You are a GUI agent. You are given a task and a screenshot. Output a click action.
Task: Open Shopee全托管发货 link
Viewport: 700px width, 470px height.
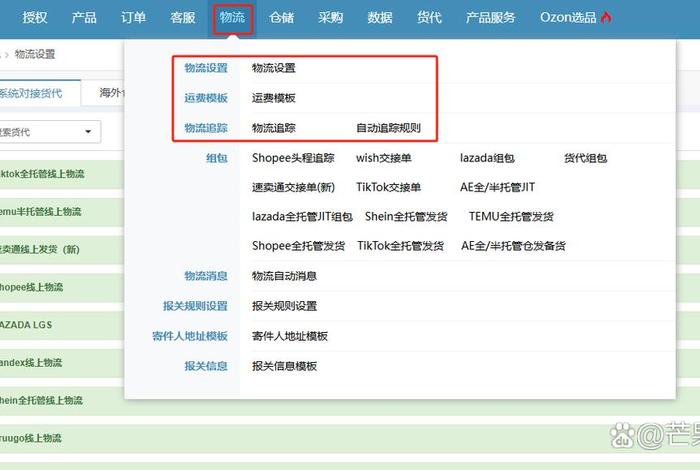click(298, 246)
